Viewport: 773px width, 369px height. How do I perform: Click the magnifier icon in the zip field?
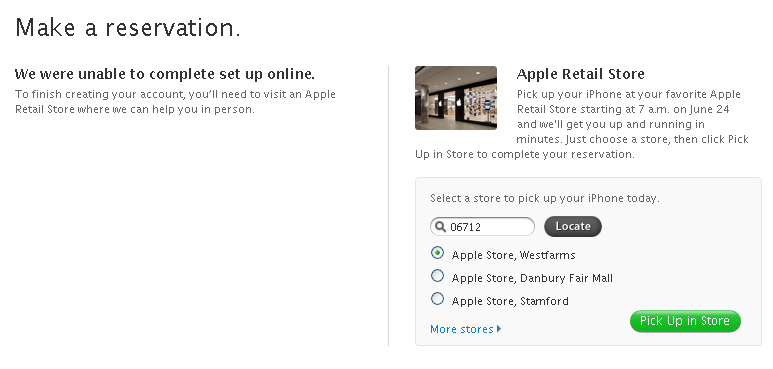(x=441, y=227)
